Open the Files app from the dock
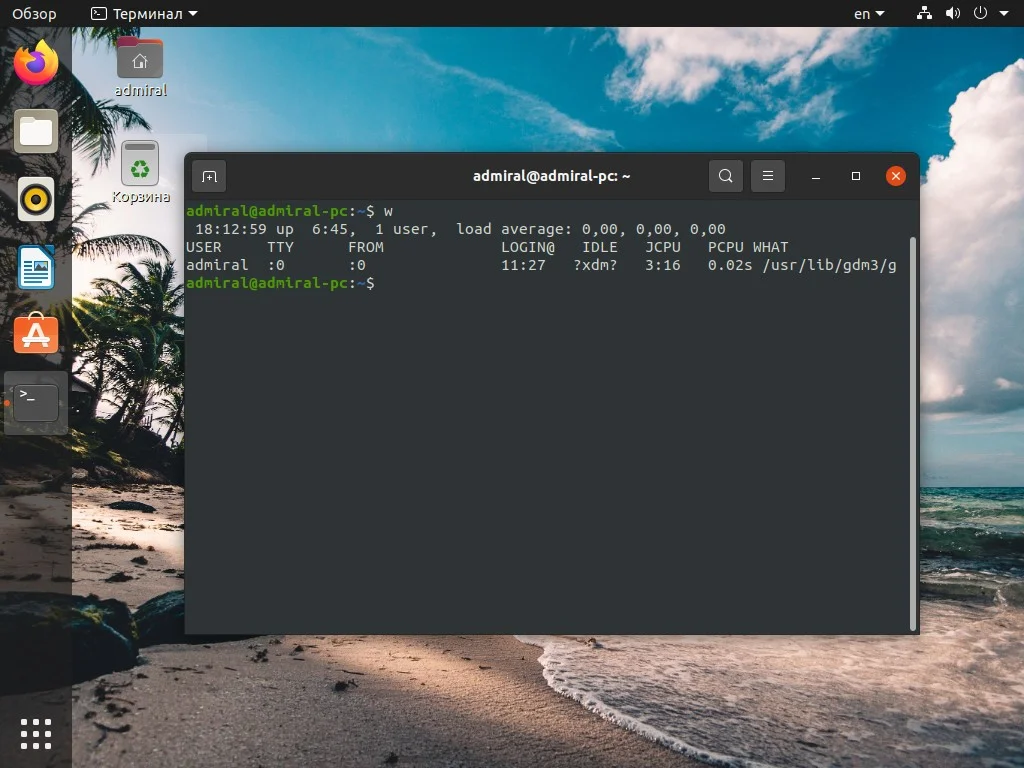The image size is (1024, 768). tap(35, 130)
